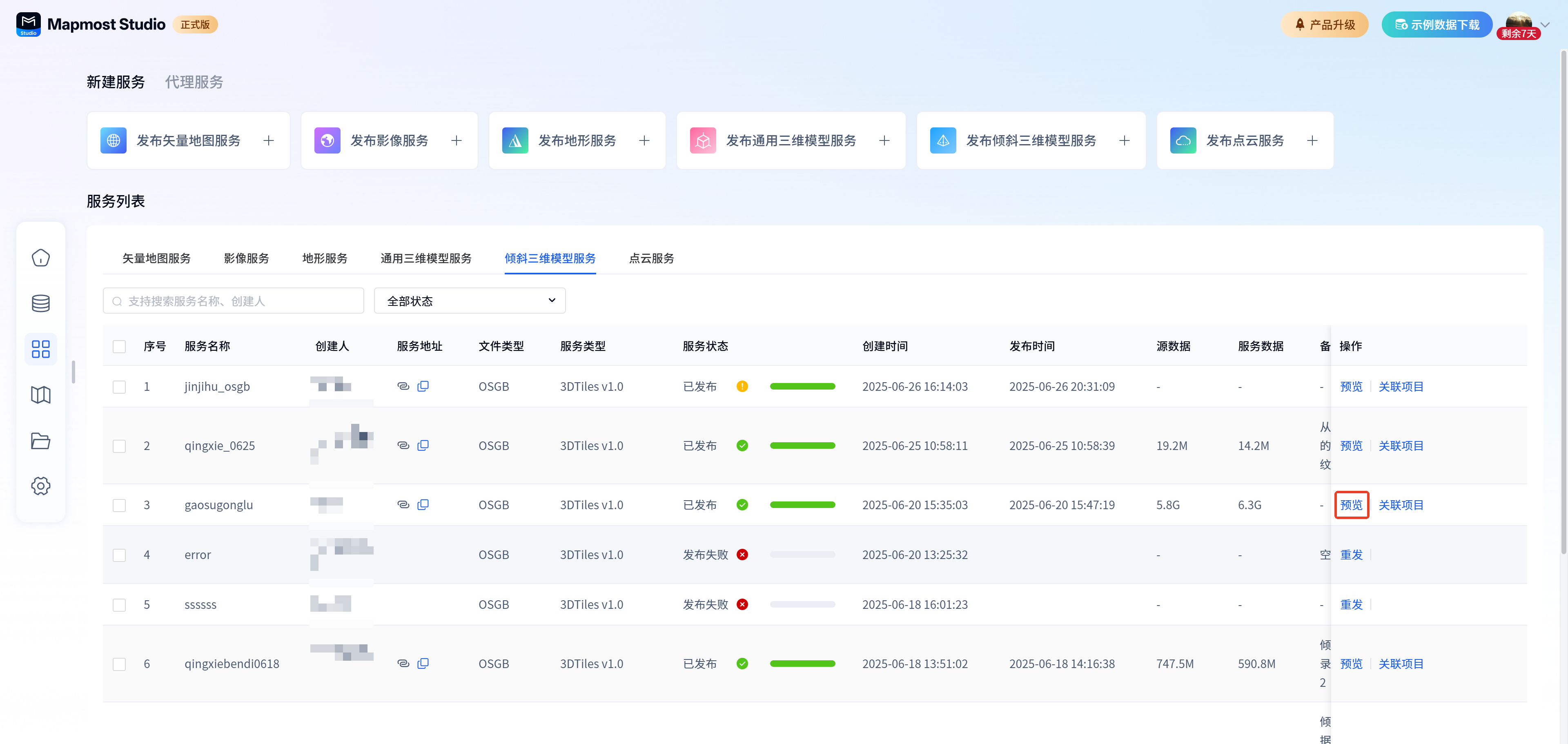Click 重发 link for ssssss service
1568x744 pixels.
tap(1351, 605)
